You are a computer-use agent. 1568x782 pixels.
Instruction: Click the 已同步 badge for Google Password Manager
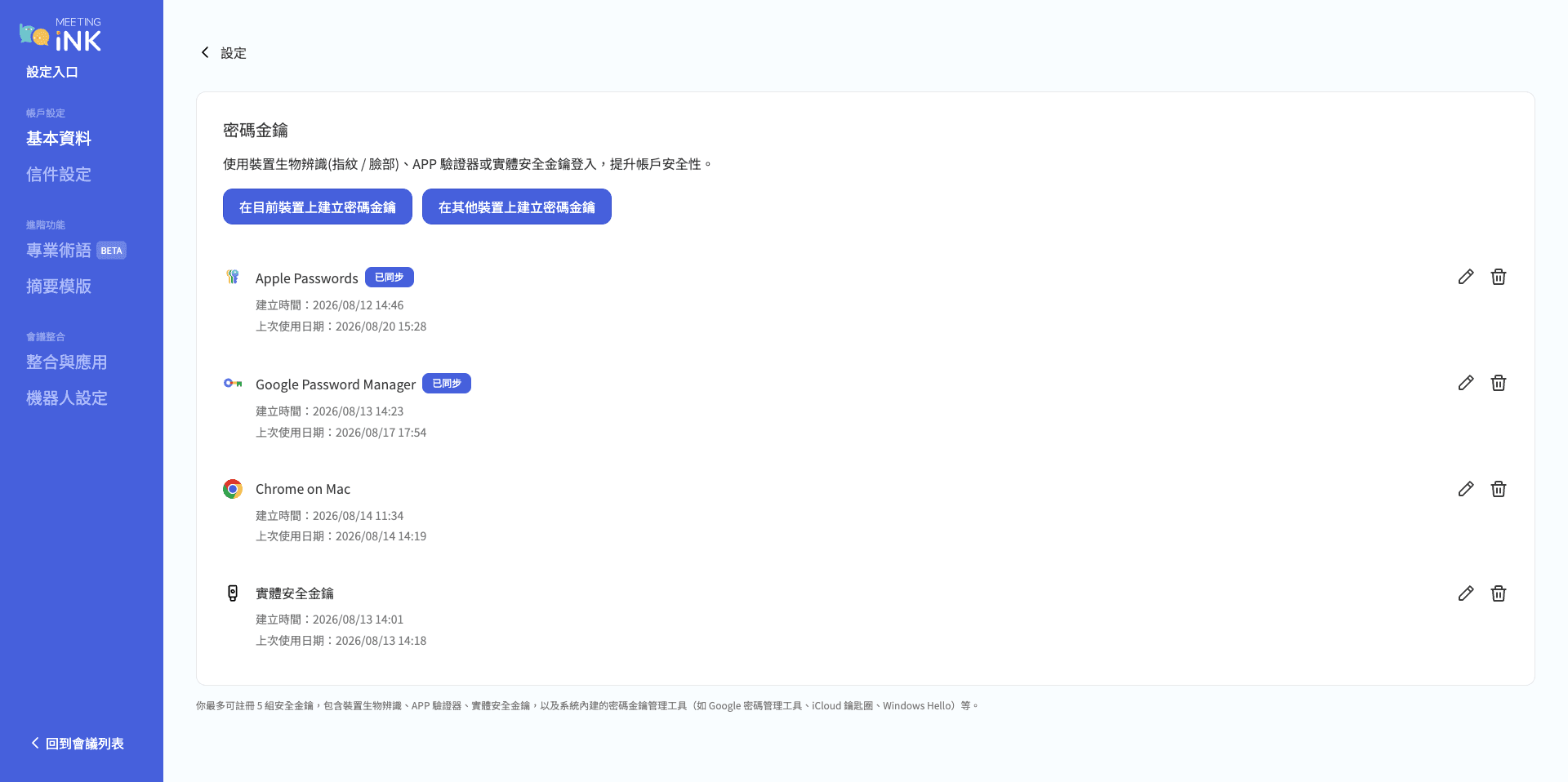[447, 384]
